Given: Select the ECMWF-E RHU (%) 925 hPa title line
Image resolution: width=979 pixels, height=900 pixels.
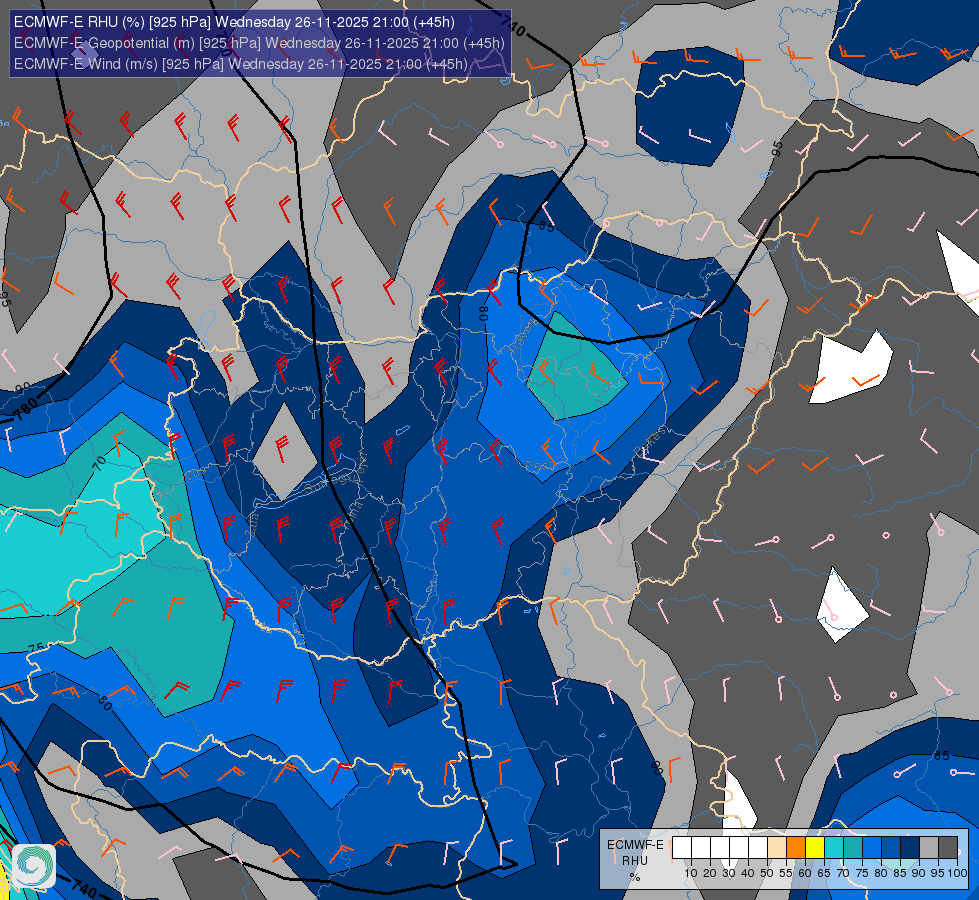Looking at the screenshot, I should coord(234,22).
